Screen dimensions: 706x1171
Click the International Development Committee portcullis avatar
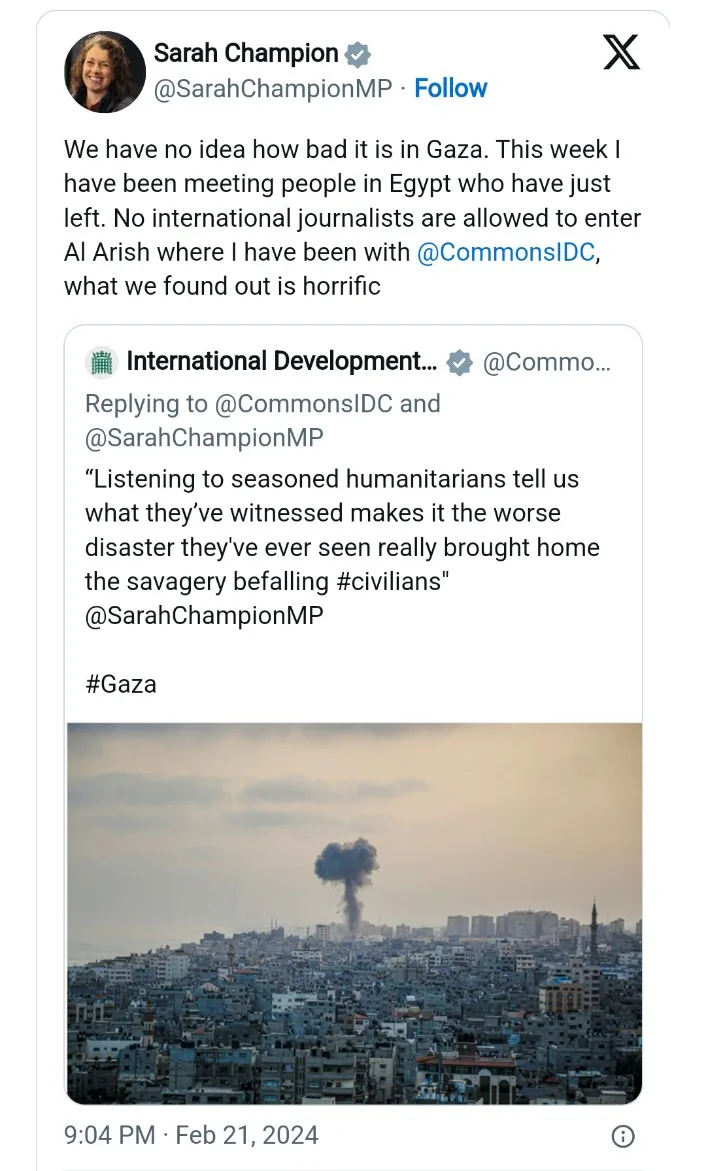pos(102,362)
